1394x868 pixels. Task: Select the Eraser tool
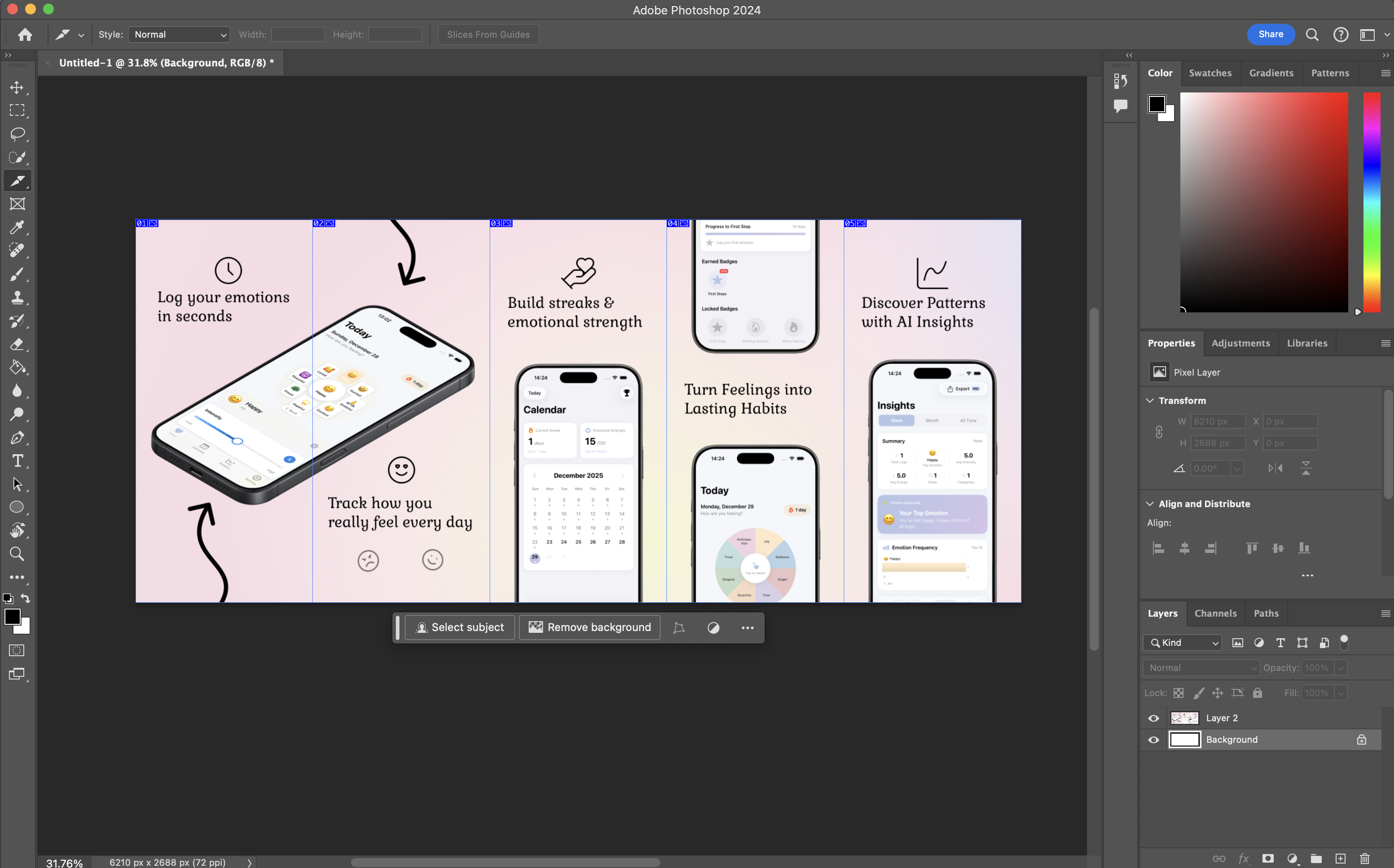pos(17,344)
